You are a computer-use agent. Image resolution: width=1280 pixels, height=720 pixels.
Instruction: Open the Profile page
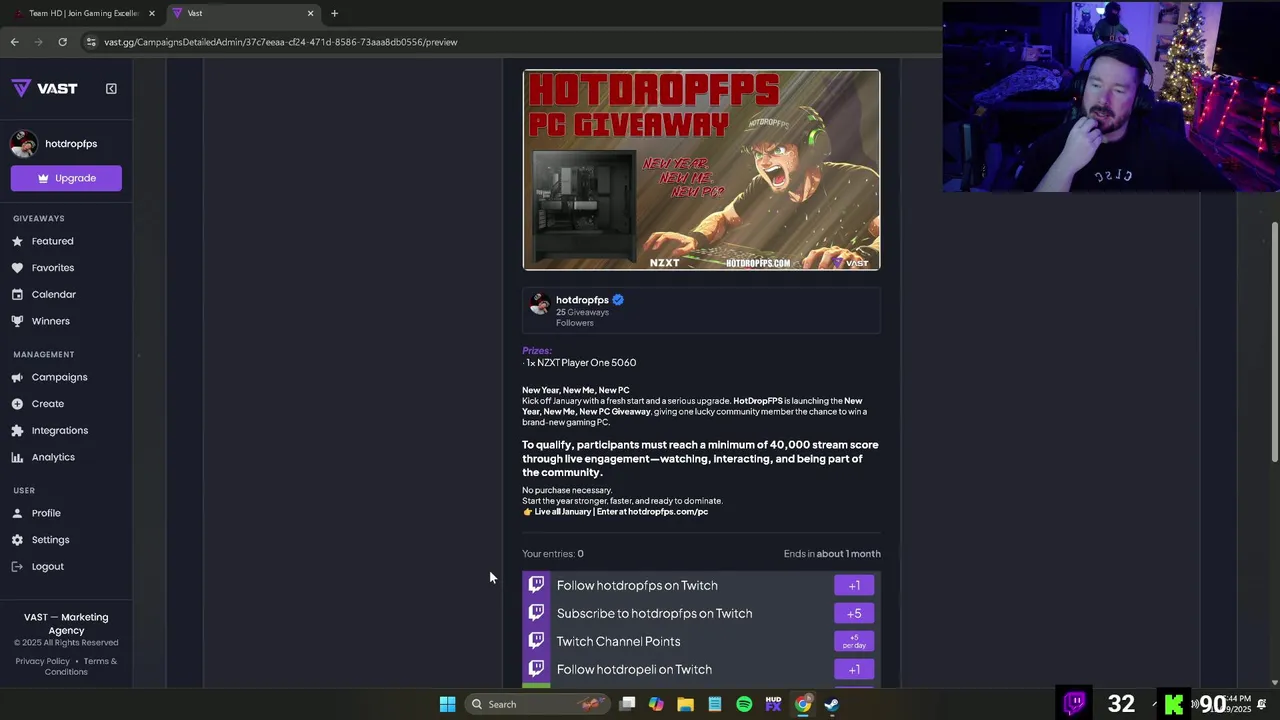(x=46, y=513)
